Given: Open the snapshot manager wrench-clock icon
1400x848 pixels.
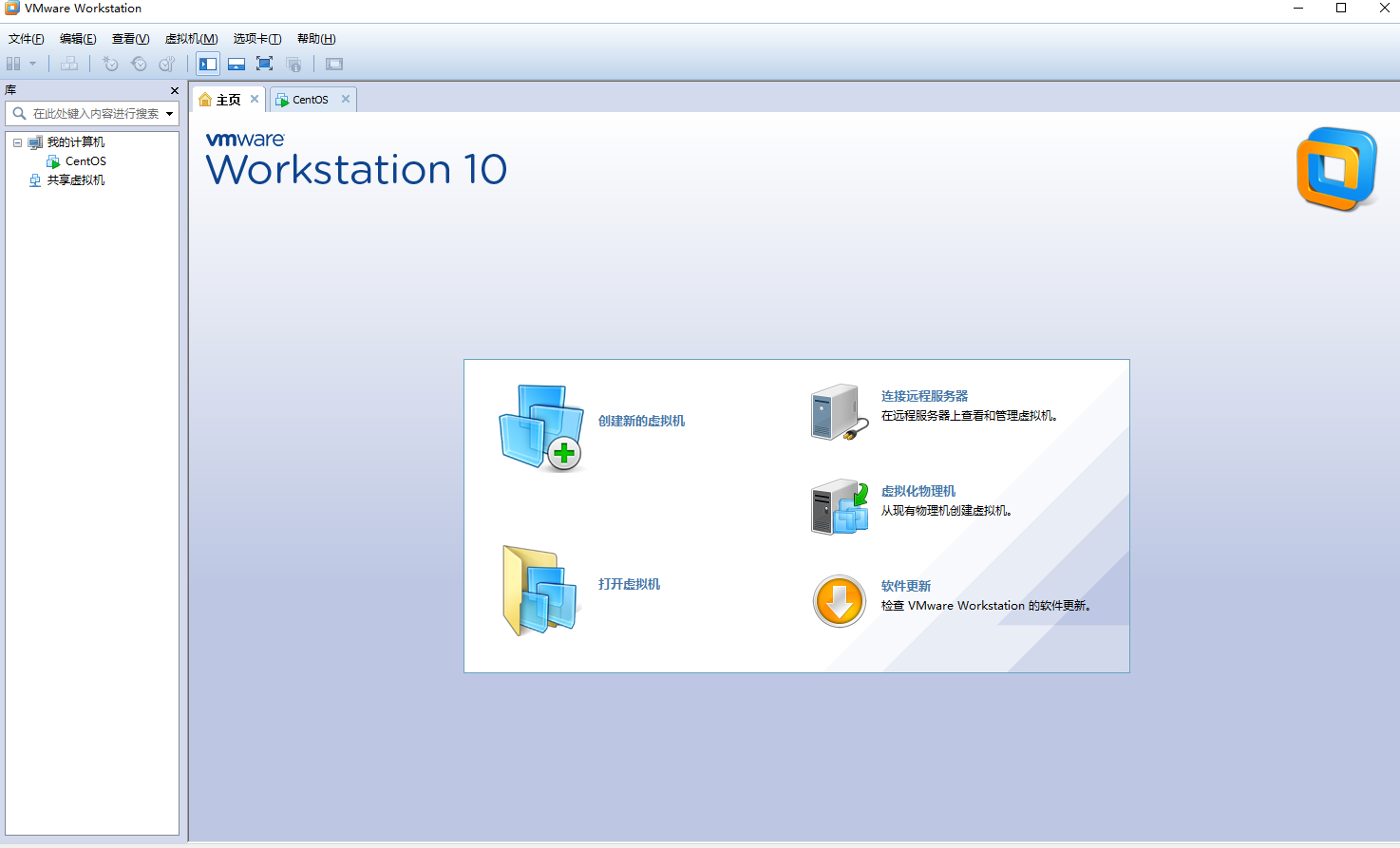Looking at the screenshot, I should pos(167,64).
